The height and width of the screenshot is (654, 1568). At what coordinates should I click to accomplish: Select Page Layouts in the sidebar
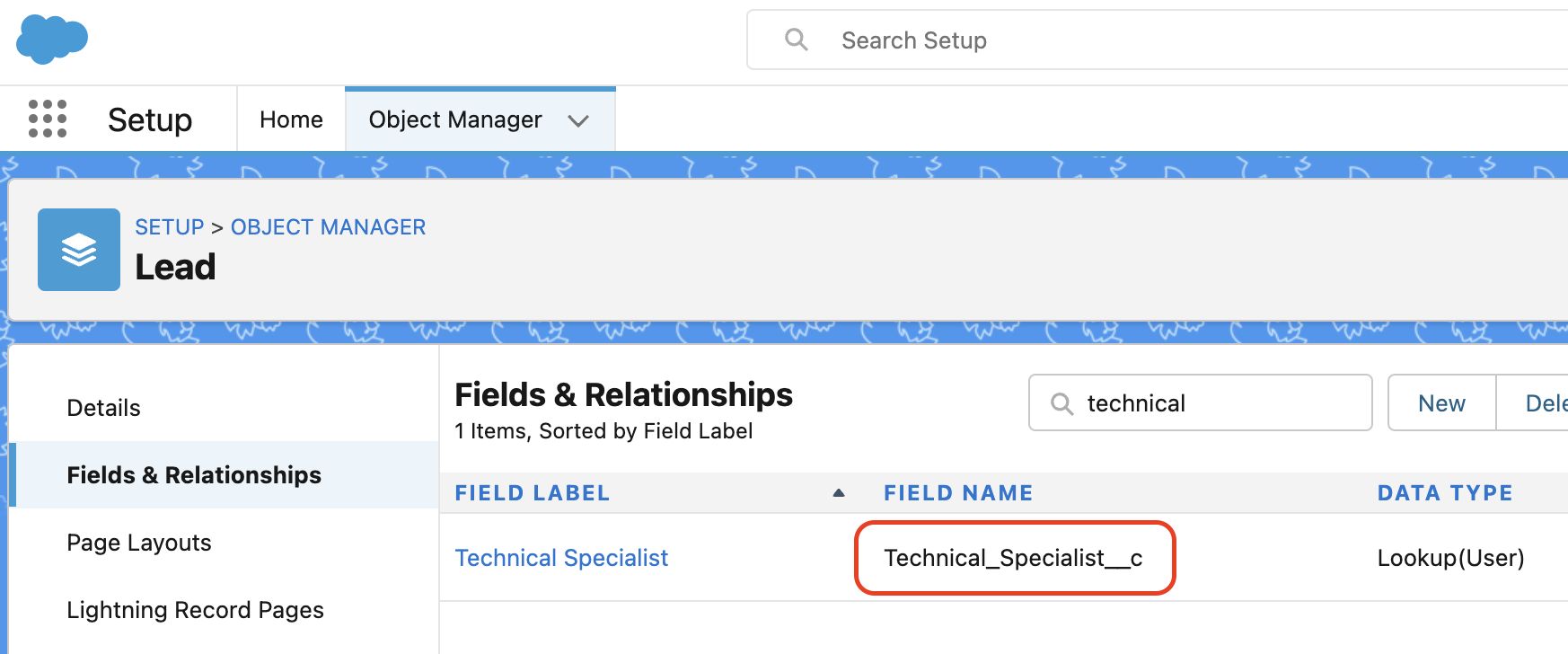click(x=139, y=543)
